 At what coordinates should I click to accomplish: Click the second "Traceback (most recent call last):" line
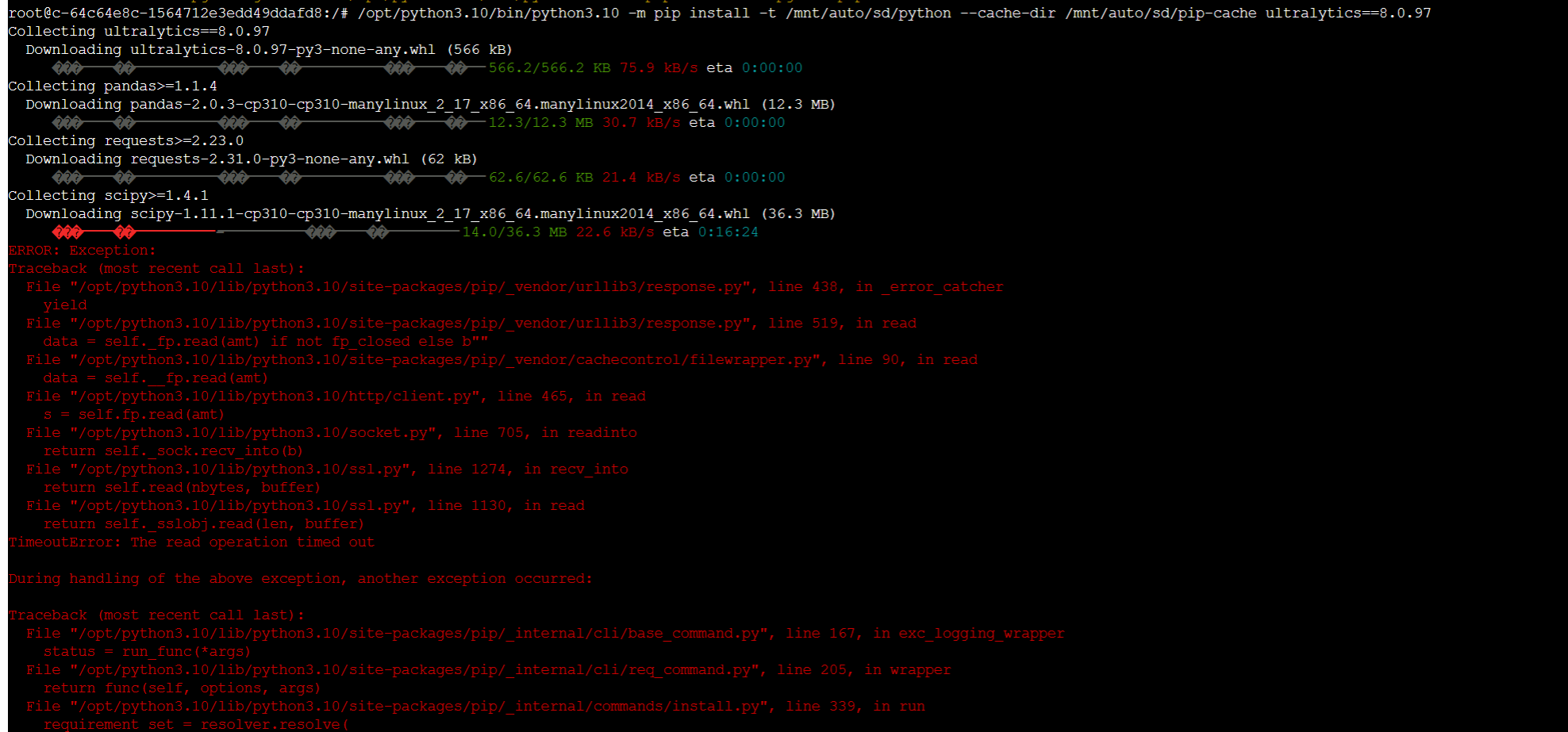156,615
